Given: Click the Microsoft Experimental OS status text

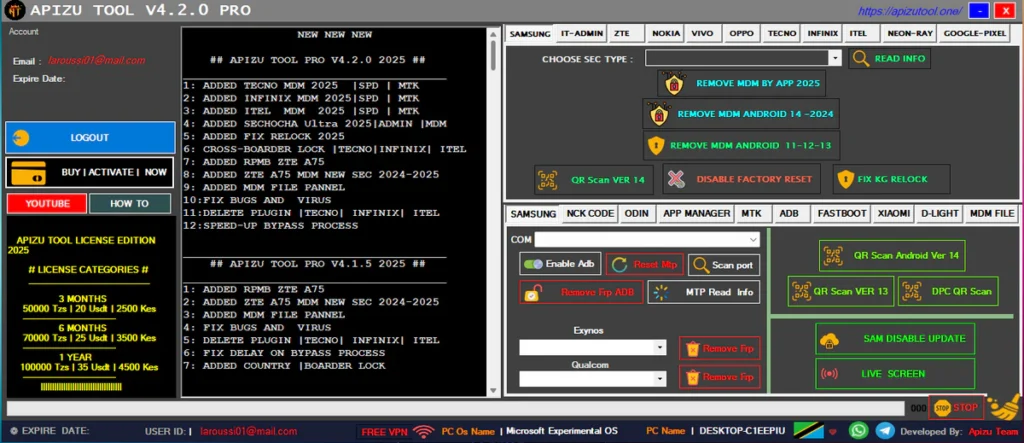Looking at the screenshot, I should (562, 431).
